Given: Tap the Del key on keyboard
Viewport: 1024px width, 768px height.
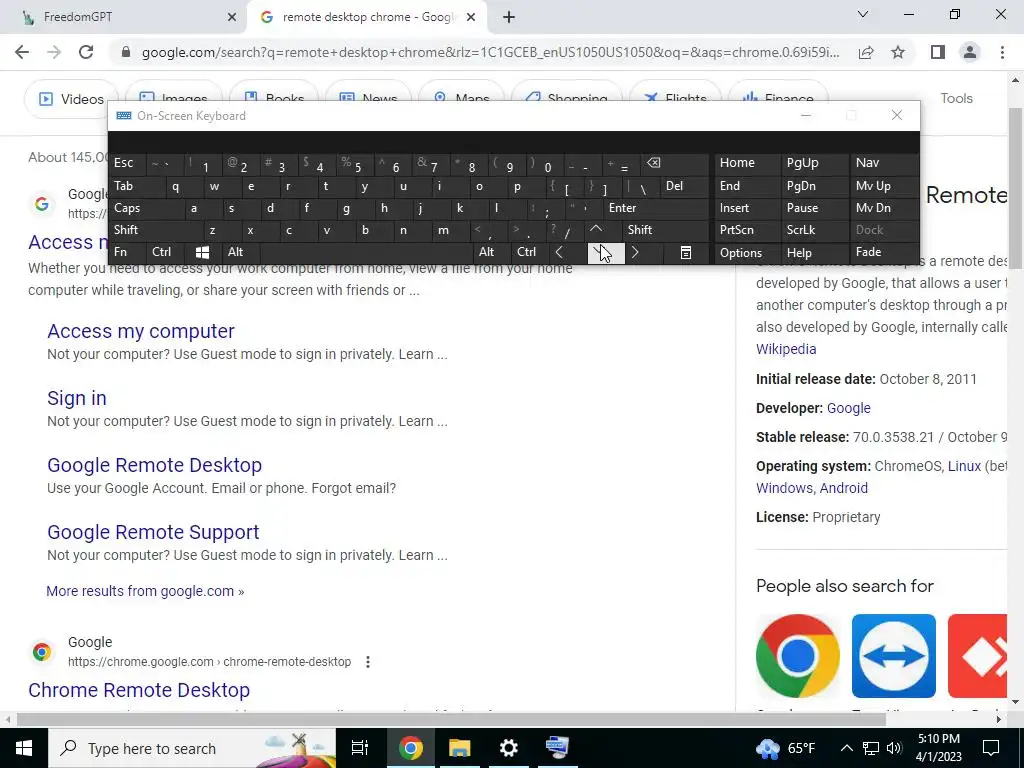Looking at the screenshot, I should (684, 186).
